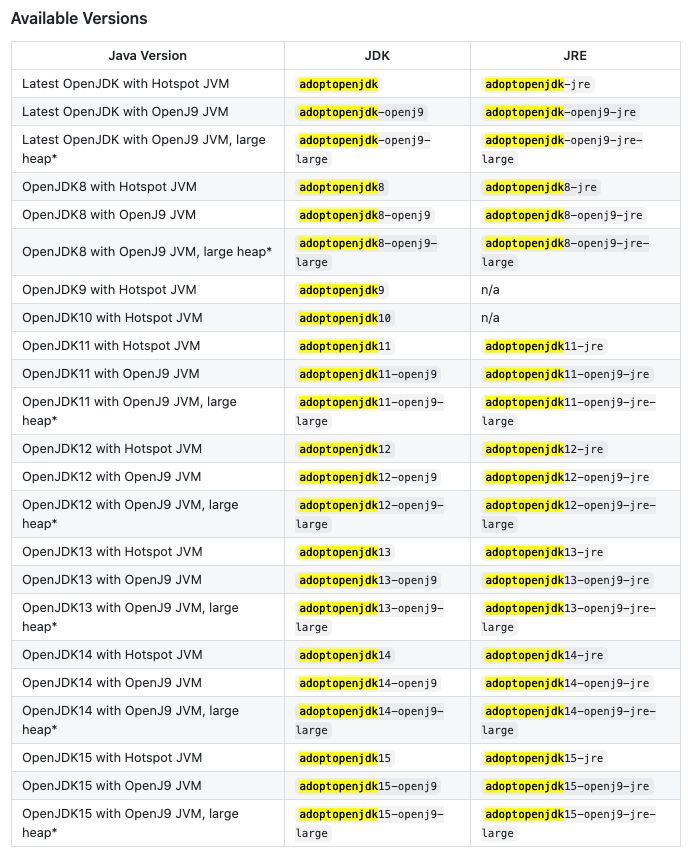Click the adoptopenjdk13-openj9-jre cask name
Screen dimensions: 694x860
click(x=567, y=581)
